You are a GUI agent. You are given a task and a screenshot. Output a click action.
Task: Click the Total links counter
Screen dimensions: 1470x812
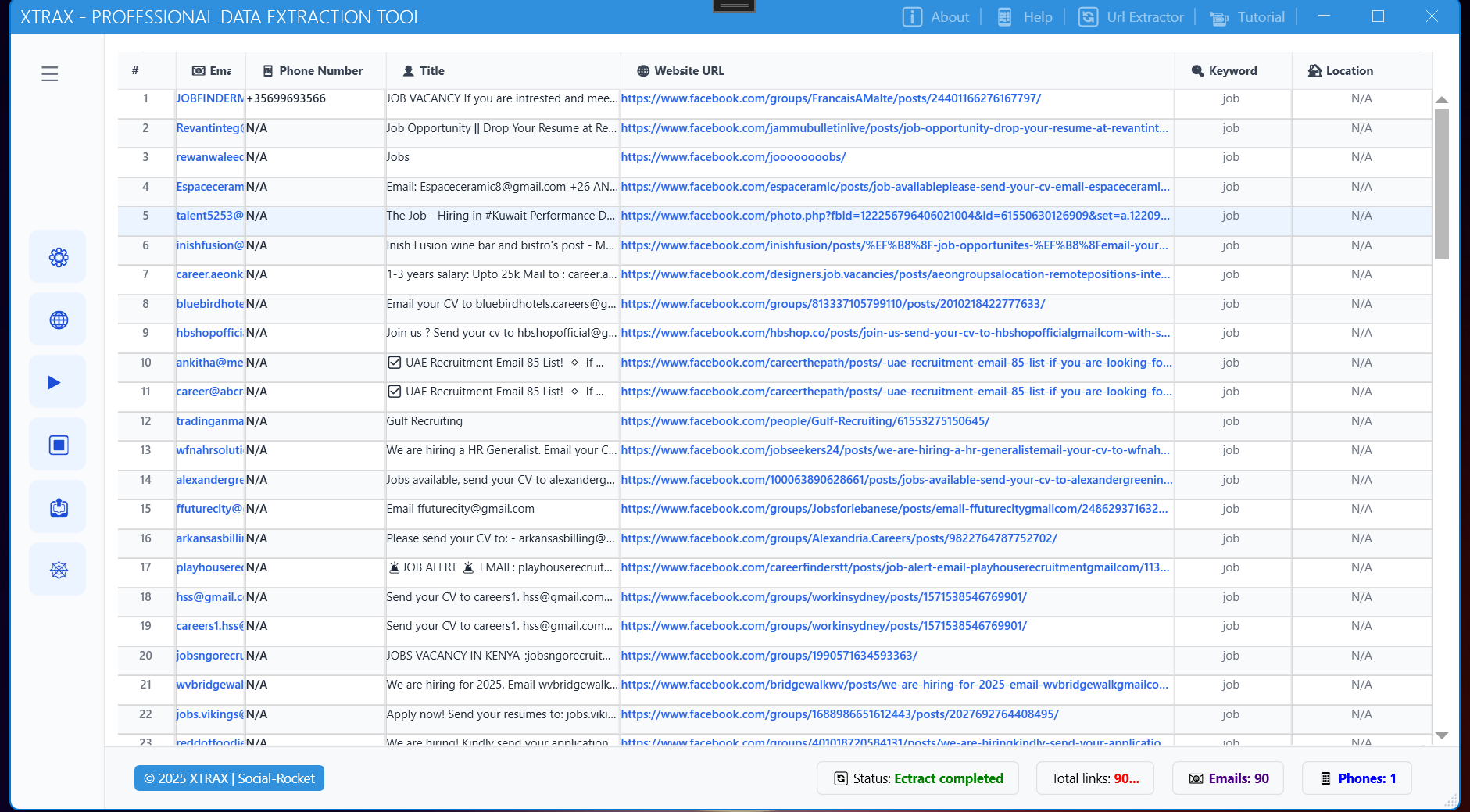click(1095, 778)
